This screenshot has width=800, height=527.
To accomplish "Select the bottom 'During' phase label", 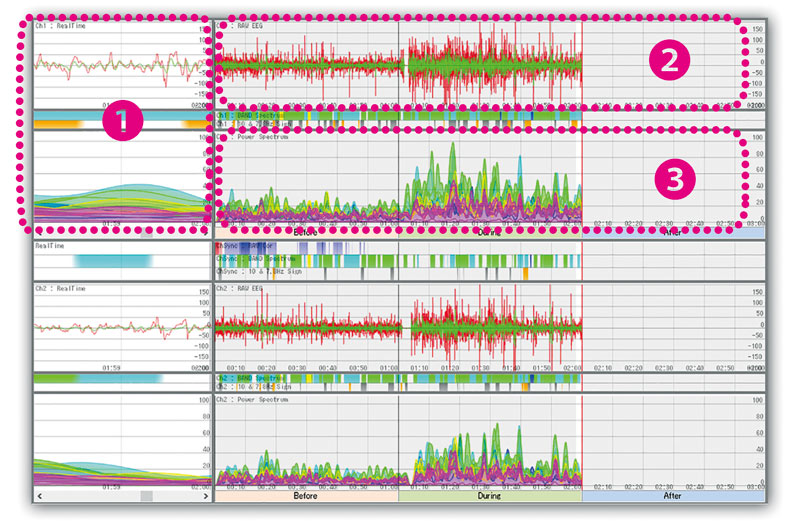I will (x=489, y=496).
